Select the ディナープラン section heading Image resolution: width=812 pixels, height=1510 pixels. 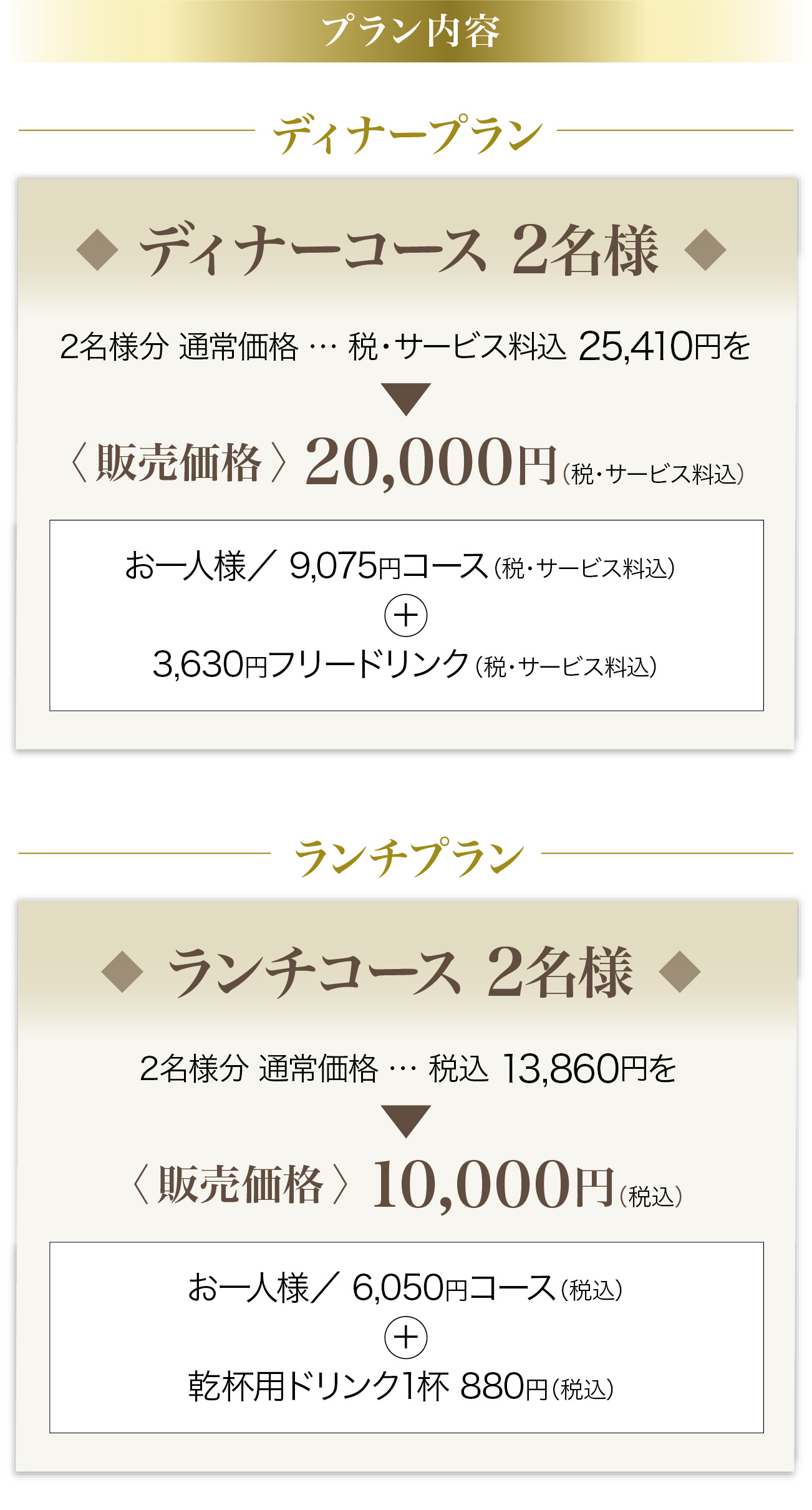click(x=407, y=134)
